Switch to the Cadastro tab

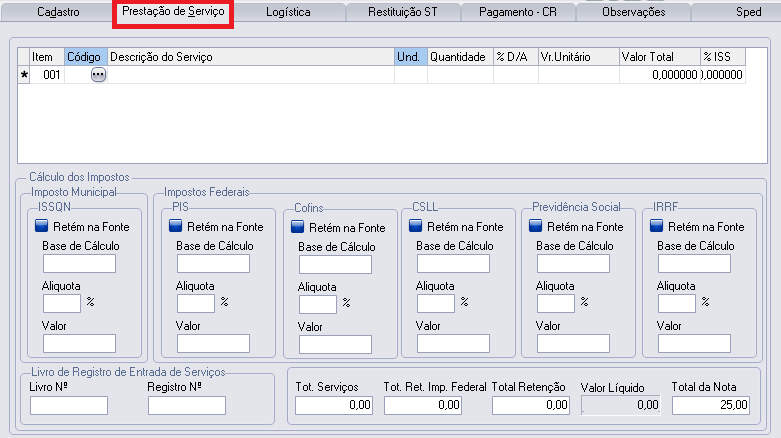point(59,13)
